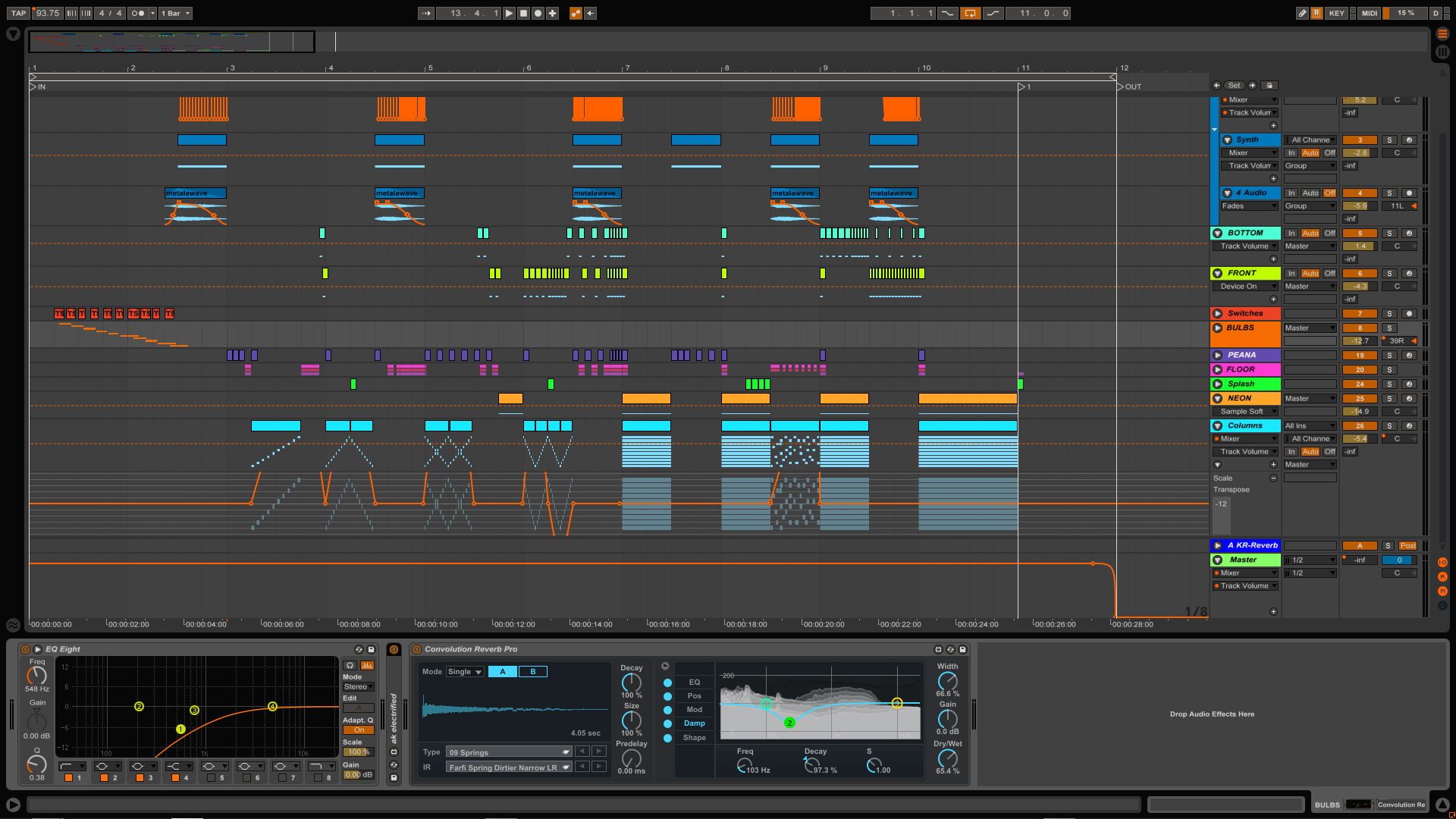Select the Shape tab in reverb
1456x819 pixels.
pyautogui.click(x=694, y=738)
